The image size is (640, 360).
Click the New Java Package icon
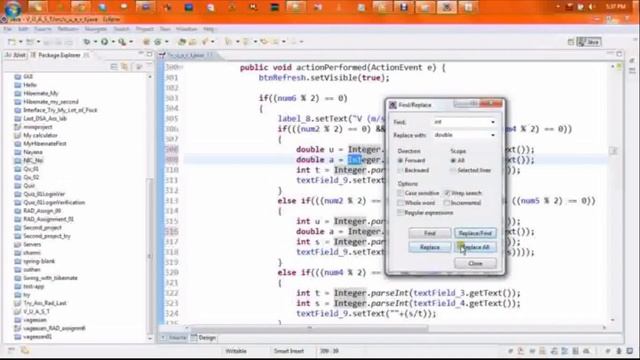click(146, 42)
